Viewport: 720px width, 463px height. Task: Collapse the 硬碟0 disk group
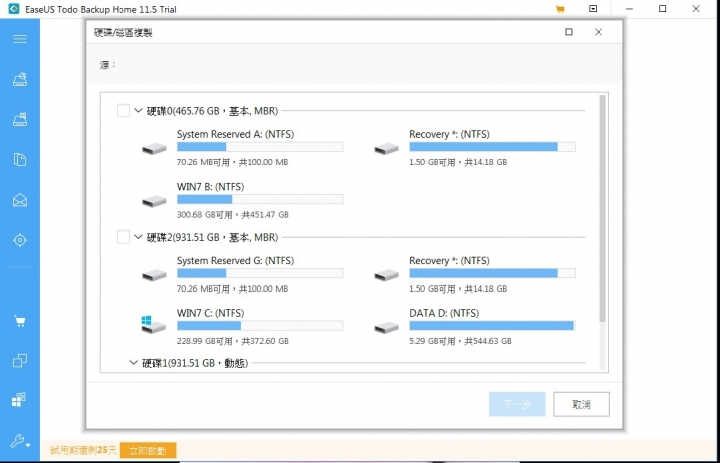(x=138, y=110)
